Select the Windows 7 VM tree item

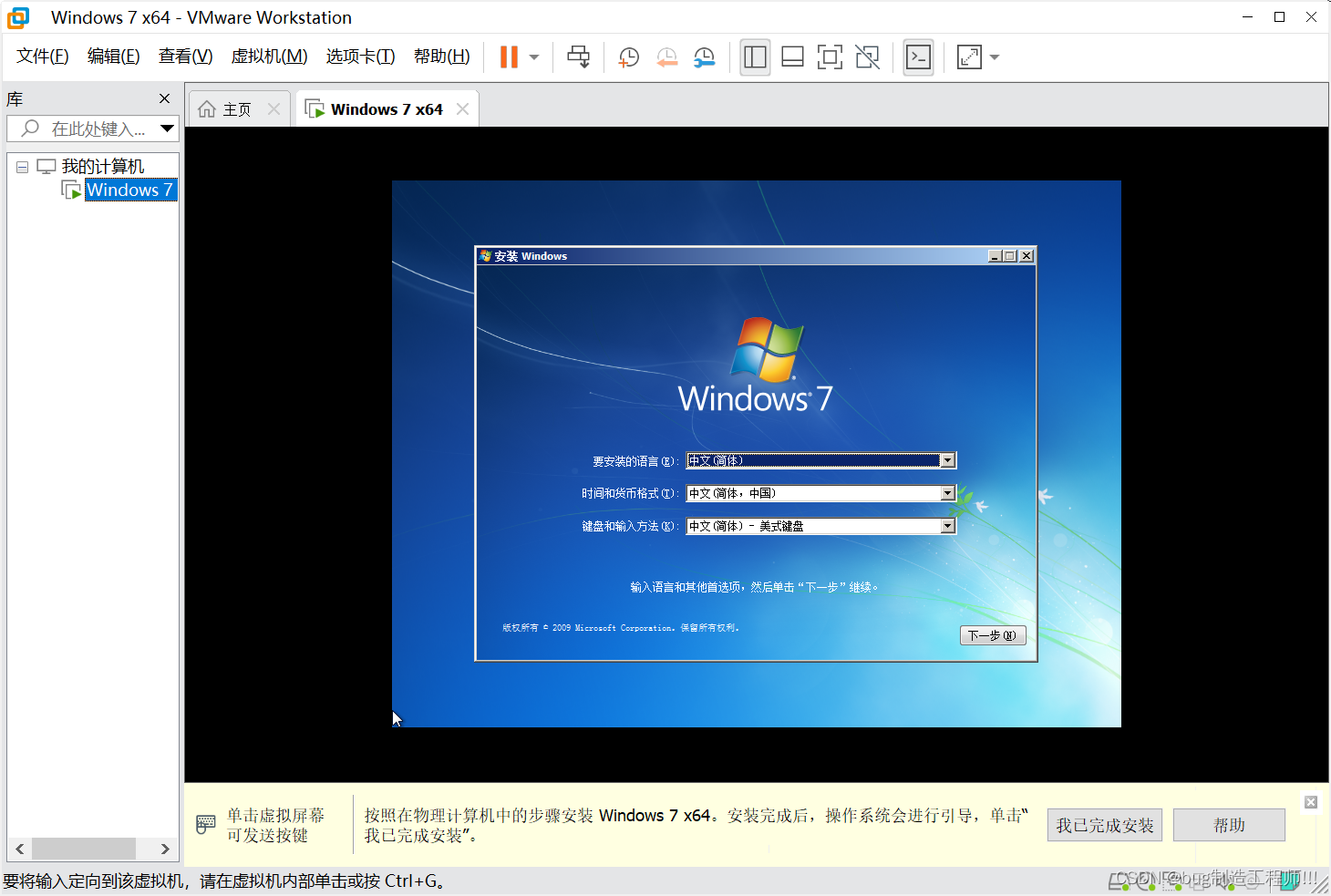click(129, 190)
